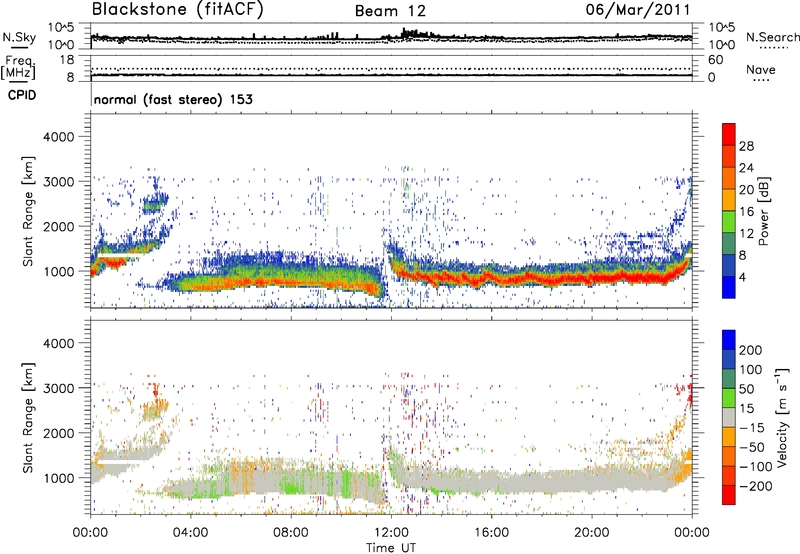
Task: Click the "04:00" time tick label
Action: pyautogui.click(x=190, y=533)
